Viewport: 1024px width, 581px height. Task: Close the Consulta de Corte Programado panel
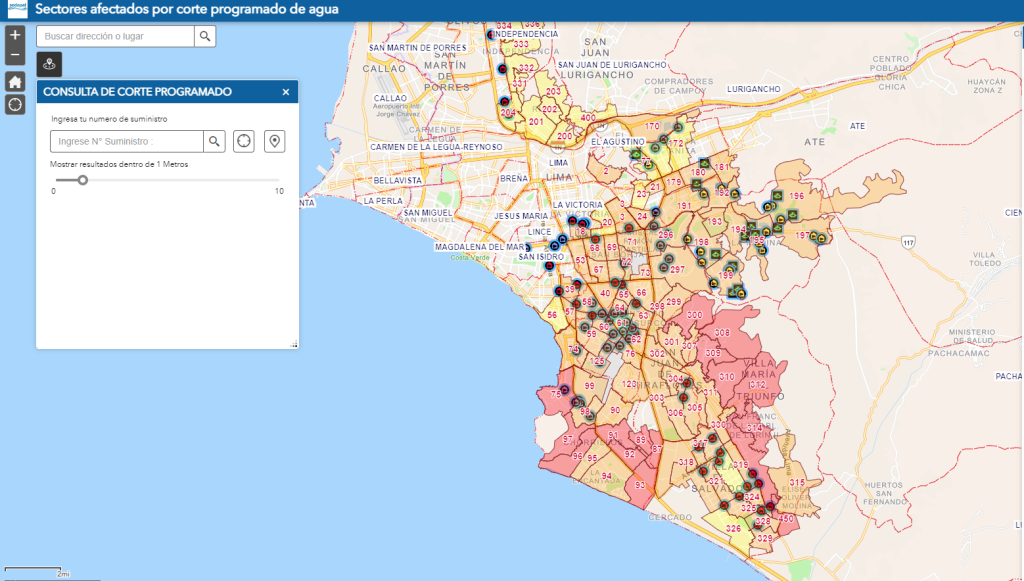click(x=285, y=92)
